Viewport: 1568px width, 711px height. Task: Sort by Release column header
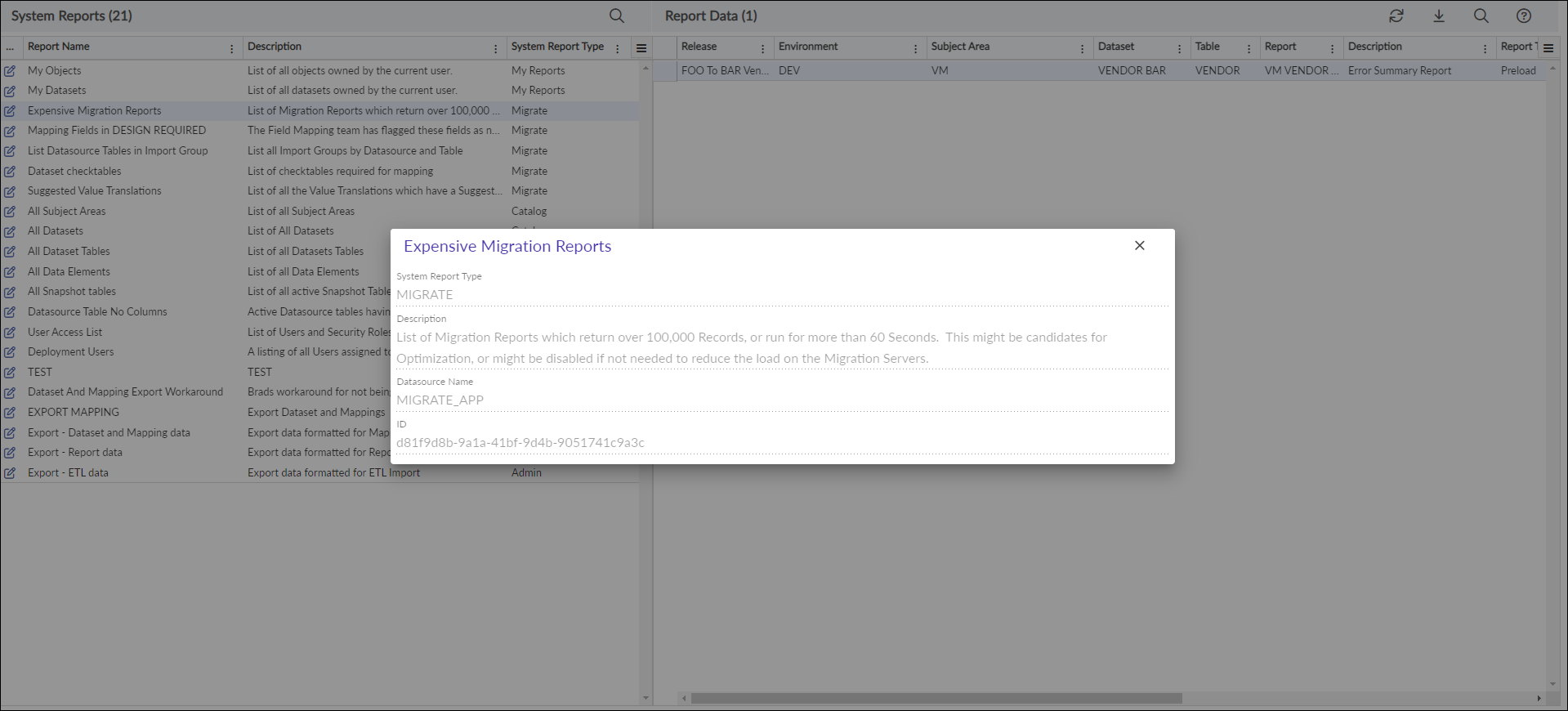click(x=699, y=47)
